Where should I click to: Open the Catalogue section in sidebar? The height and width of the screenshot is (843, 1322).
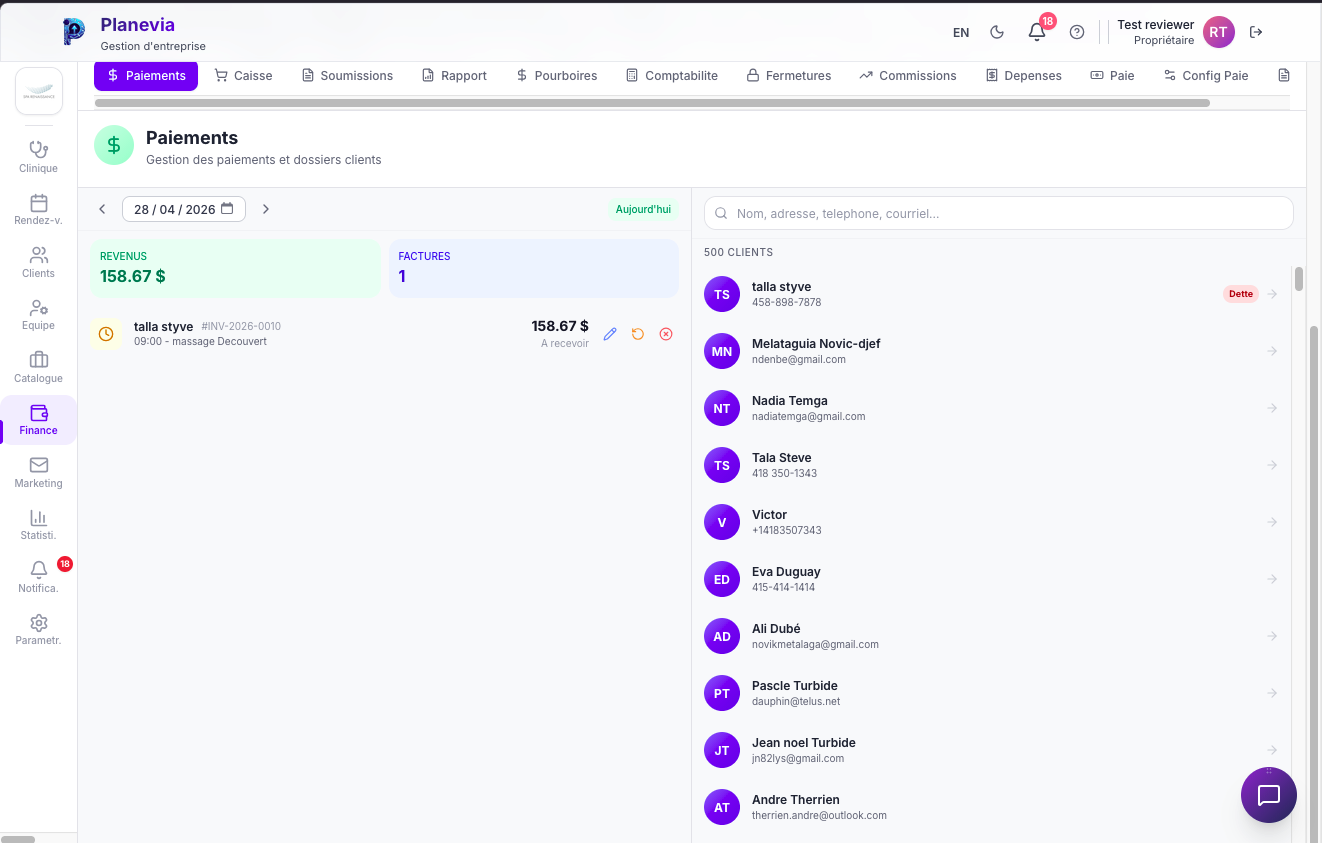(x=38, y=367)
